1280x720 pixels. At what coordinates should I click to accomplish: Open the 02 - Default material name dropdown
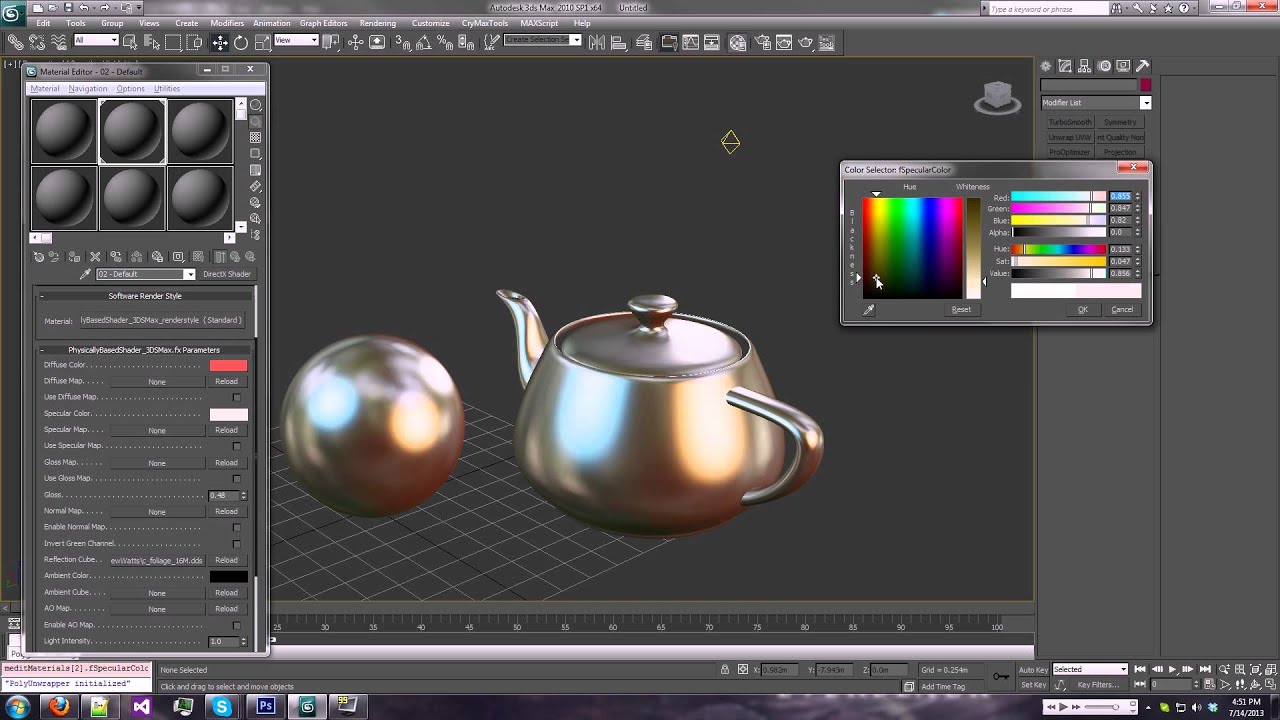coord(145,274)
